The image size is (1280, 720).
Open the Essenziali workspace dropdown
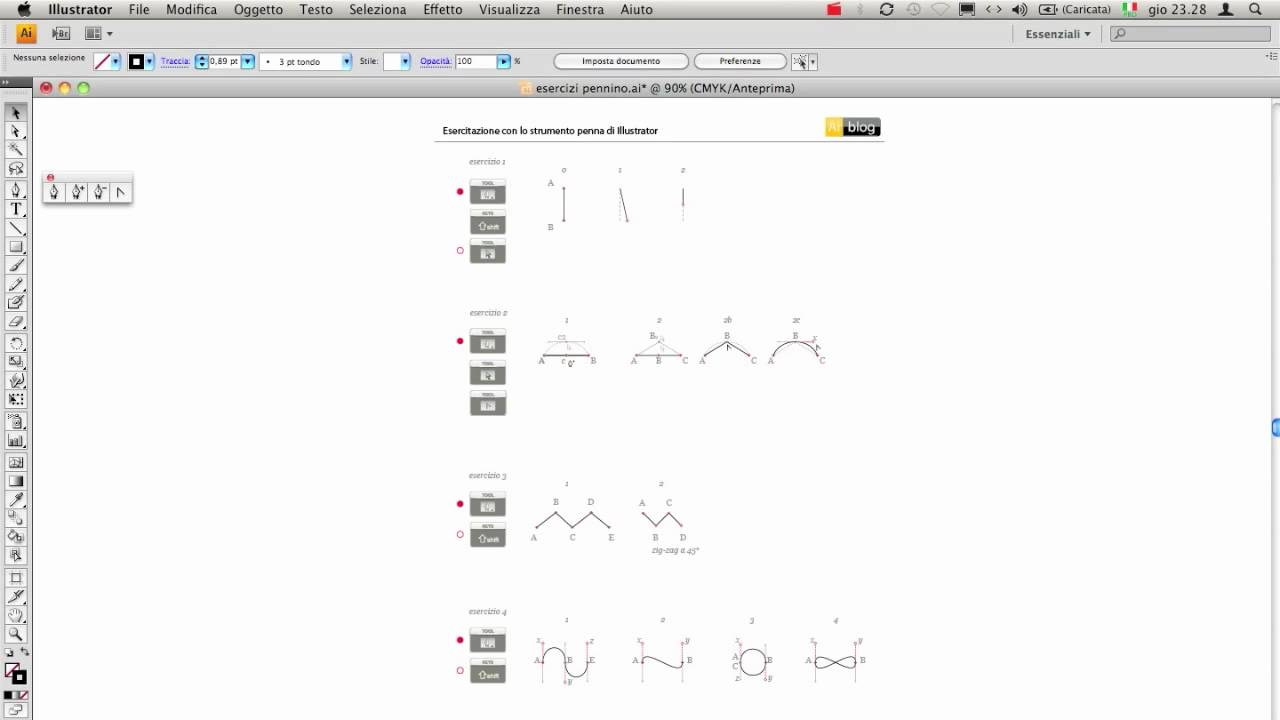(1058, 34)
